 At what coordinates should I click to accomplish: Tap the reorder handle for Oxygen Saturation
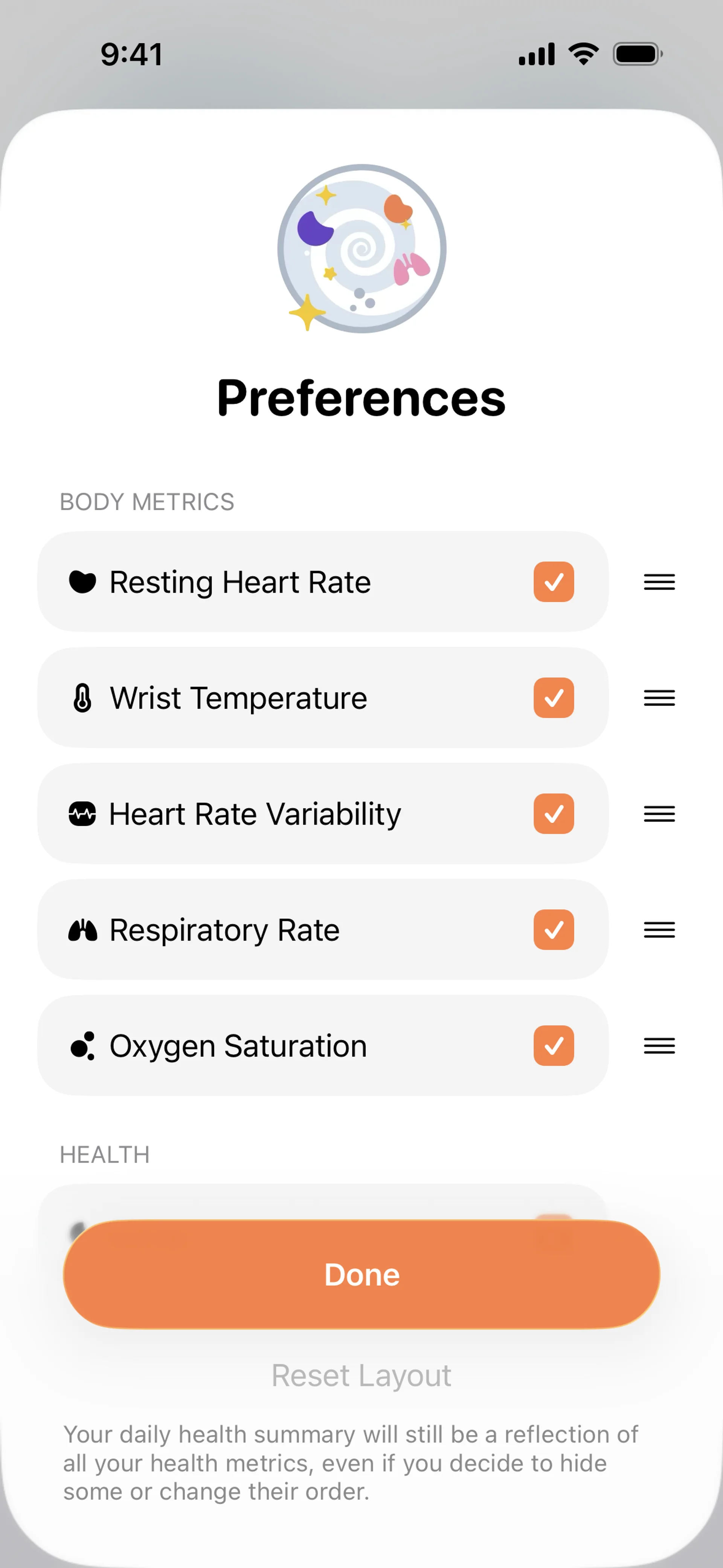pos(659,1046)
